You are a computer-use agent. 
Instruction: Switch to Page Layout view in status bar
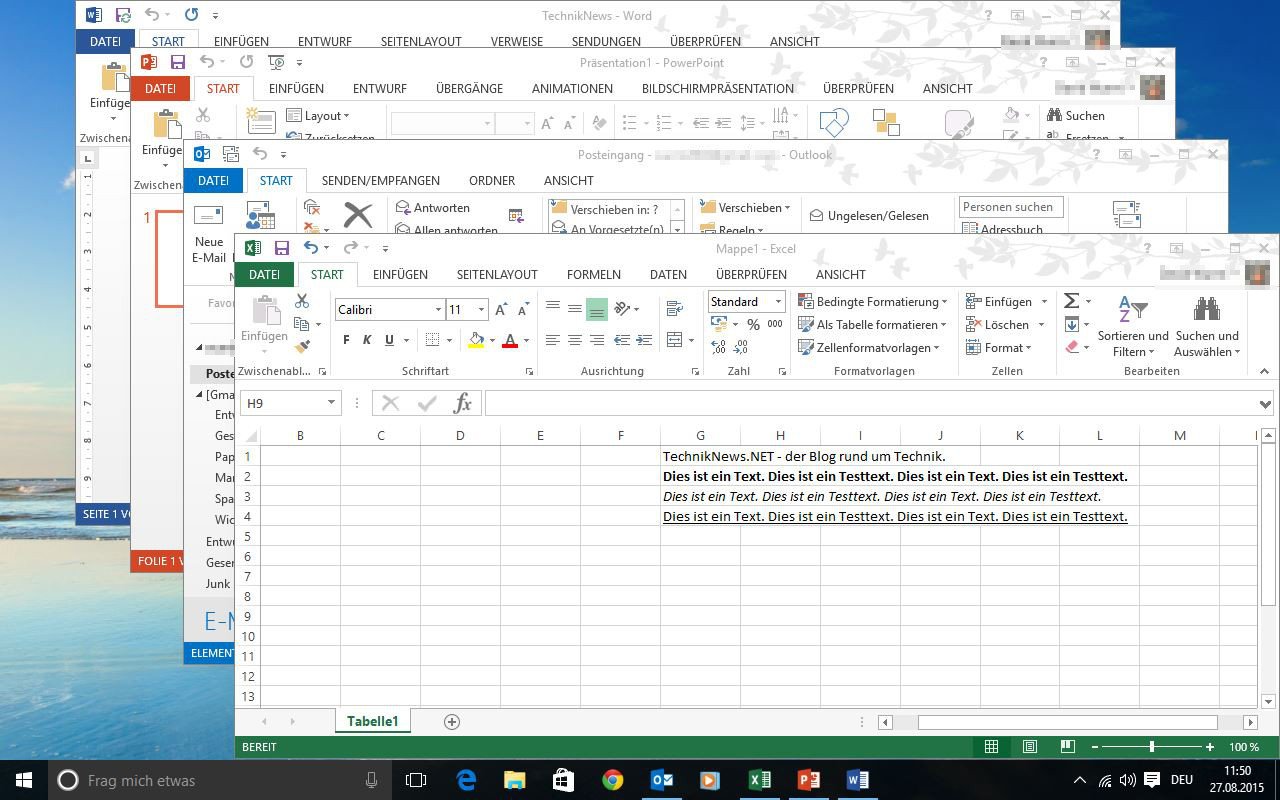tap(1029, 747)
